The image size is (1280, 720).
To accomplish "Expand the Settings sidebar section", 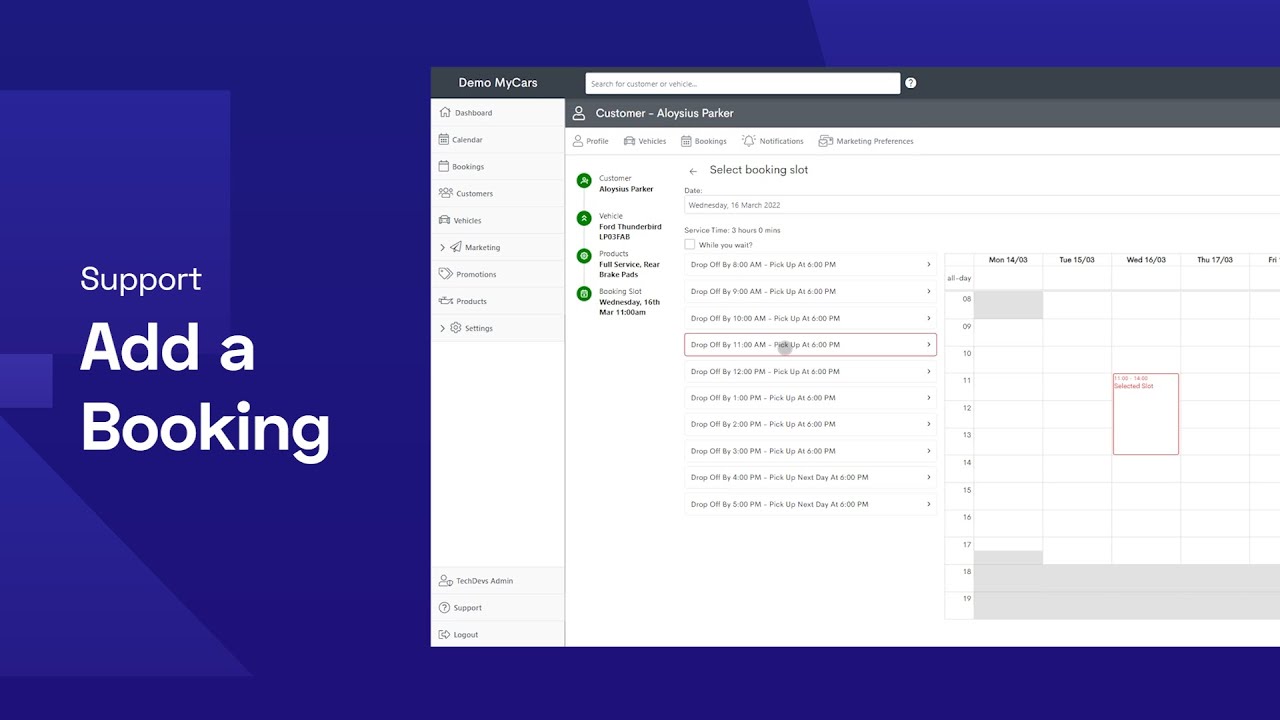I will pos(443,328).
